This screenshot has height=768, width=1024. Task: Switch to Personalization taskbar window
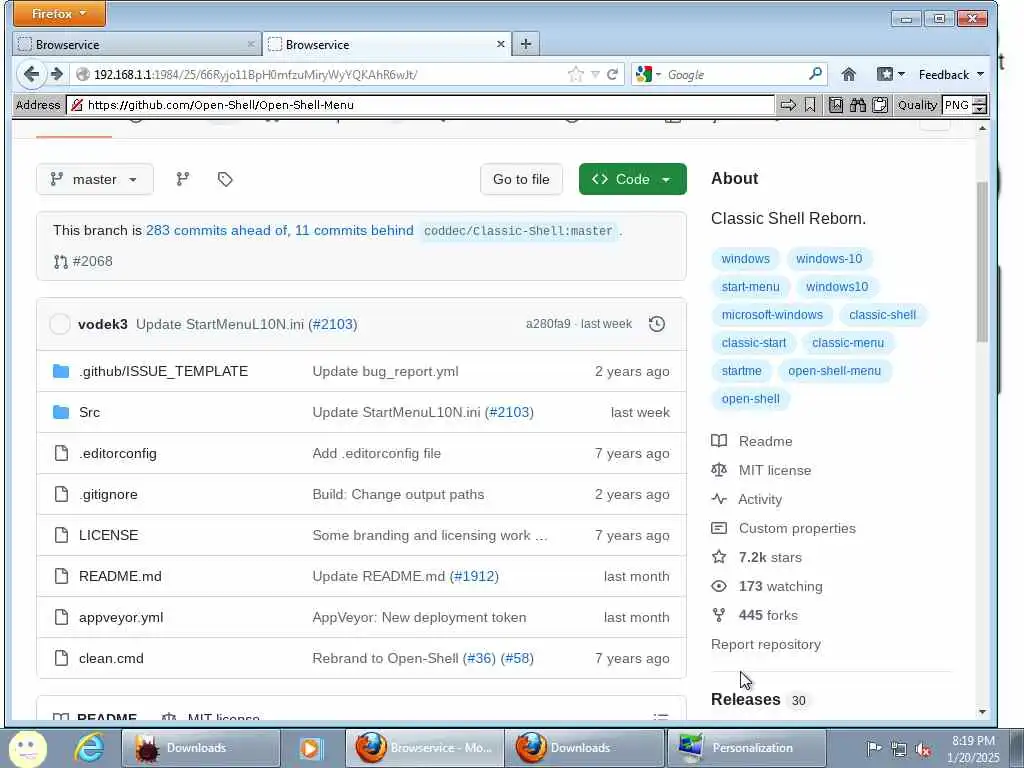pyautogui.click(x=746, y=748)
